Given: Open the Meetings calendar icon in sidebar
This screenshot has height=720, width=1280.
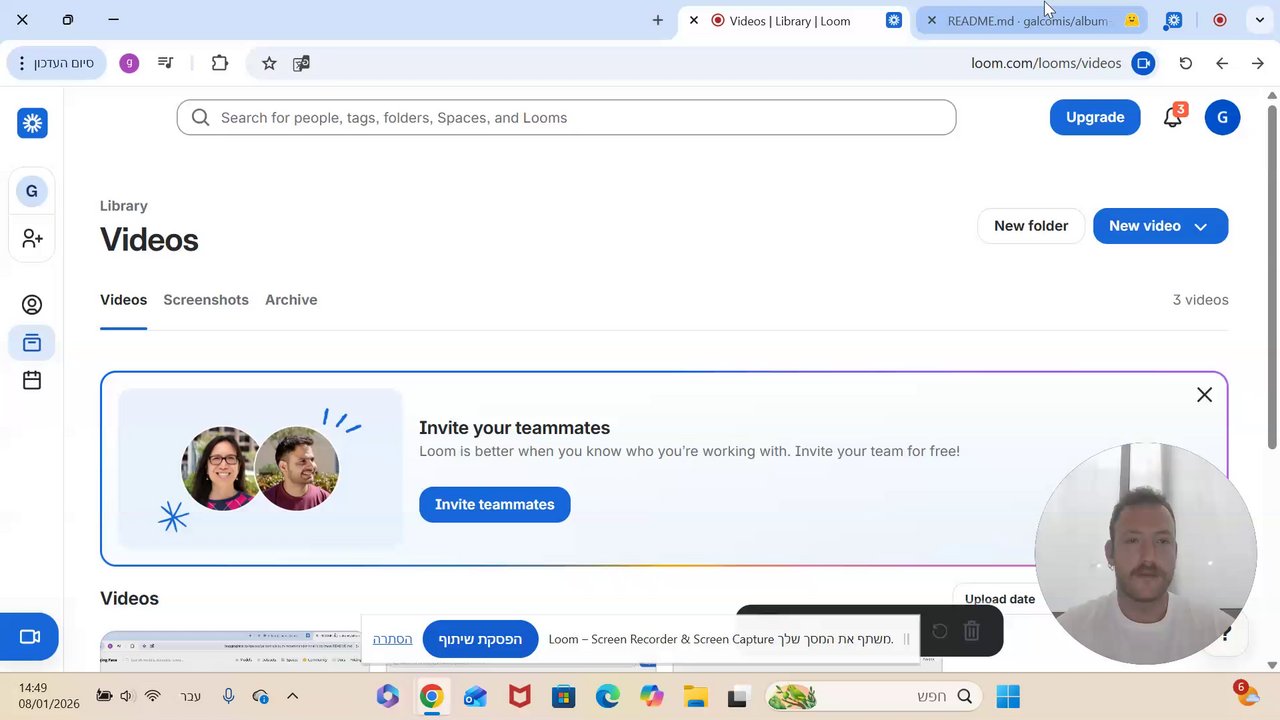Looking at the screenshot, I should (32, 381).
